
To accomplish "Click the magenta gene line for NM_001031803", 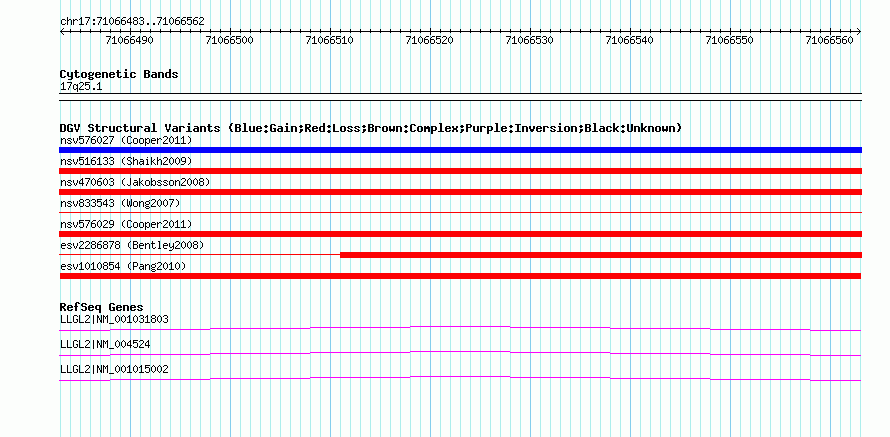I will point(460,328).
